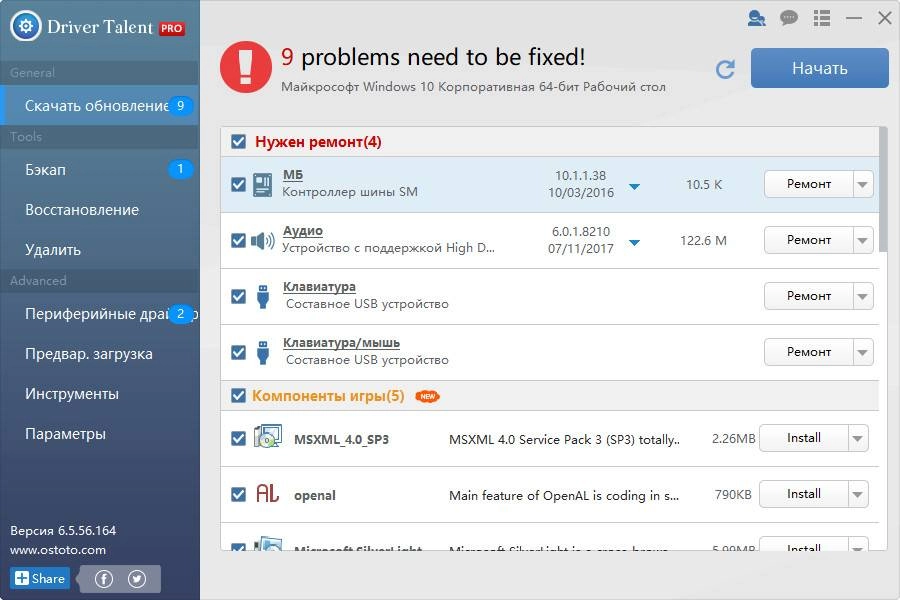The height and width of the screenshot is (600, 900).
Task: Click the driver list vertical scrollbar
Action: coord(883,189)
